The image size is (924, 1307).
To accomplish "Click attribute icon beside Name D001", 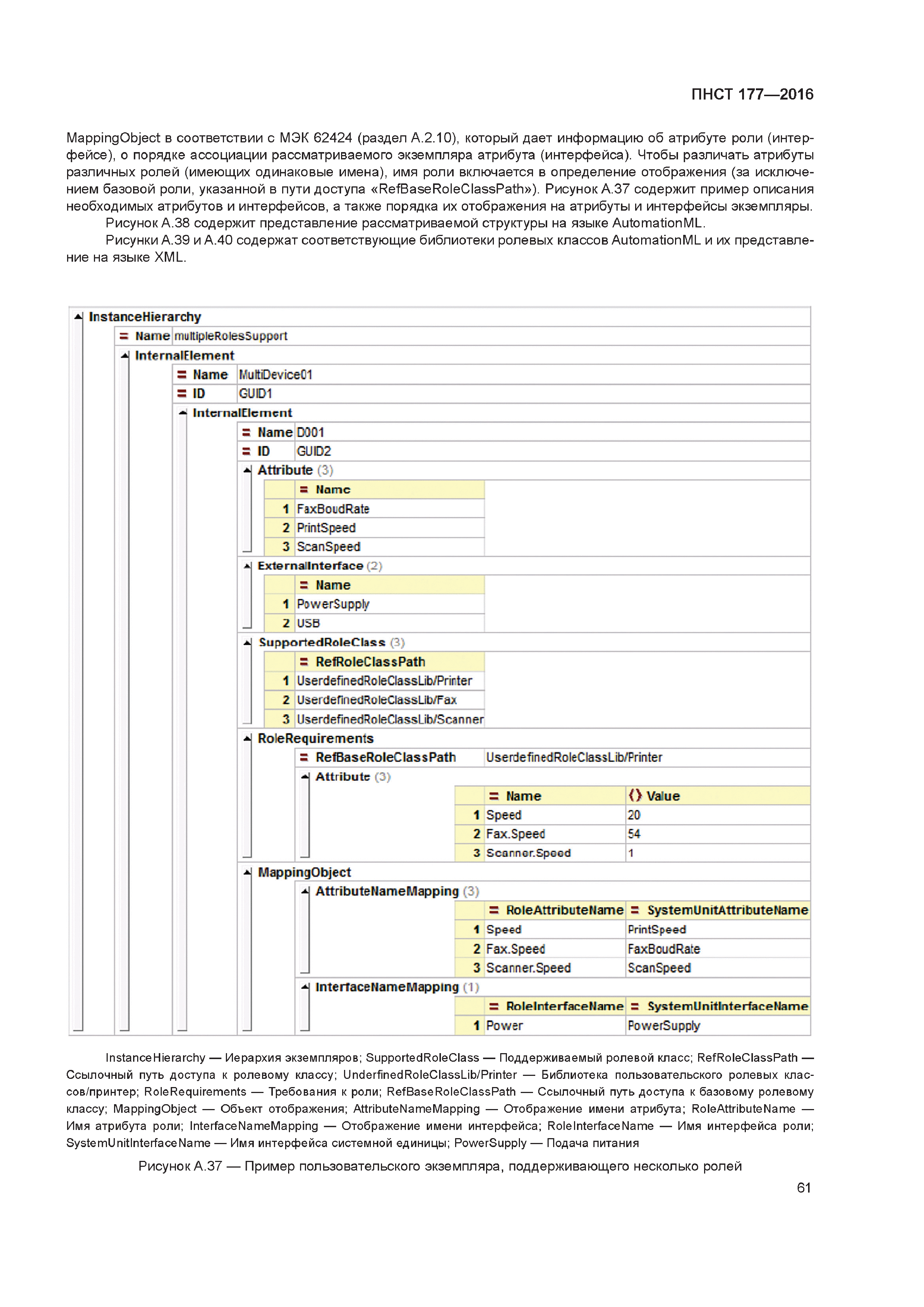I will 246,433.
